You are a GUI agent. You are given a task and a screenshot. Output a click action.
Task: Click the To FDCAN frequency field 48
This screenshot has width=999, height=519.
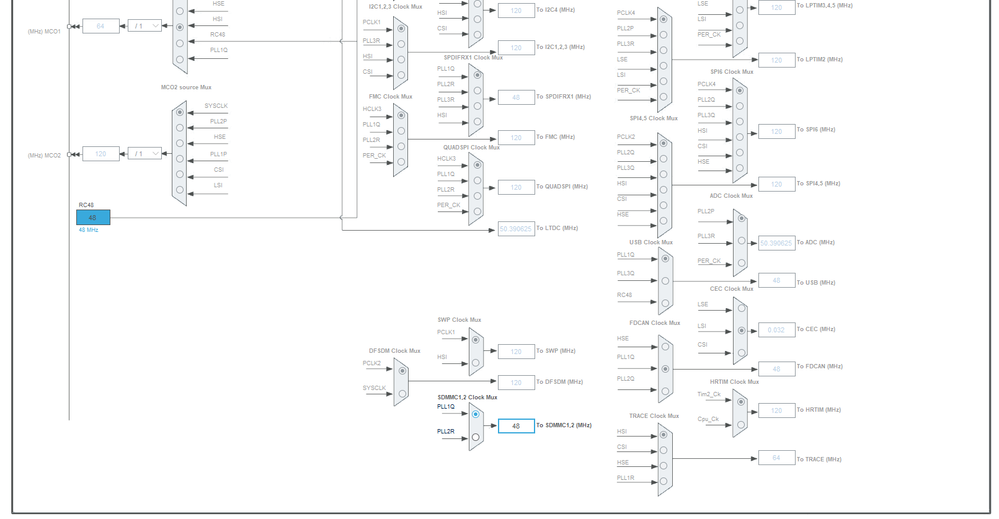click(777, 369)
